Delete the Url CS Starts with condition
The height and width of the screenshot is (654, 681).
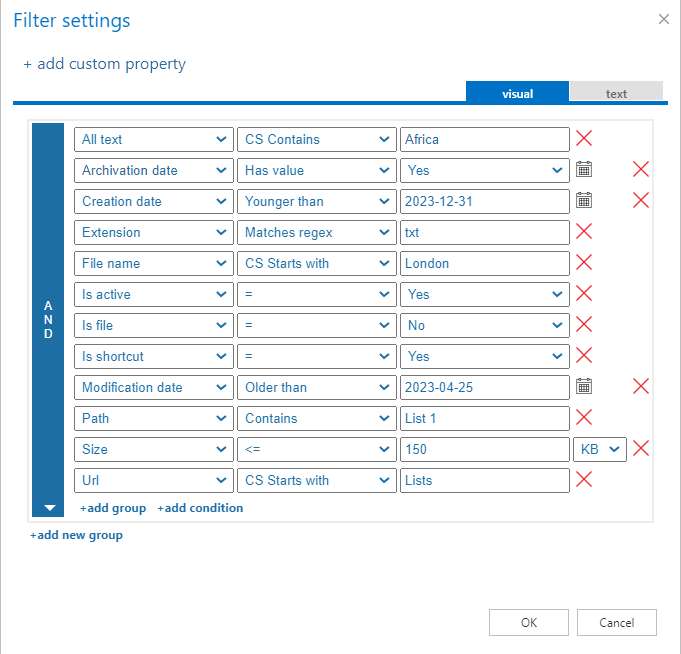pos(584,480)
